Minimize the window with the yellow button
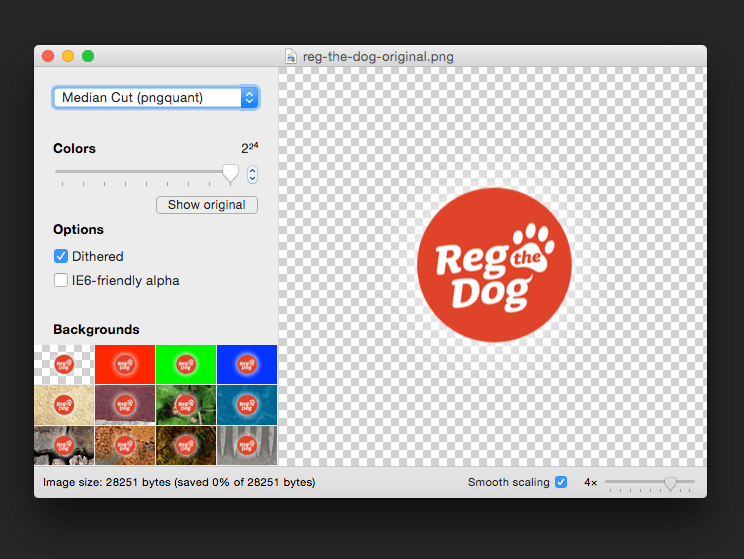The height and width of the screenshot is (559, 744). click(x=68, y=56)
